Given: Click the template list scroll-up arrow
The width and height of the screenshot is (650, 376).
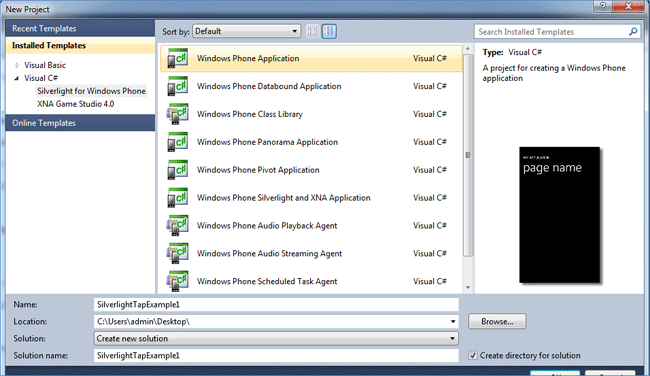Looking at the screenshot, I should (x=468, y=49).
